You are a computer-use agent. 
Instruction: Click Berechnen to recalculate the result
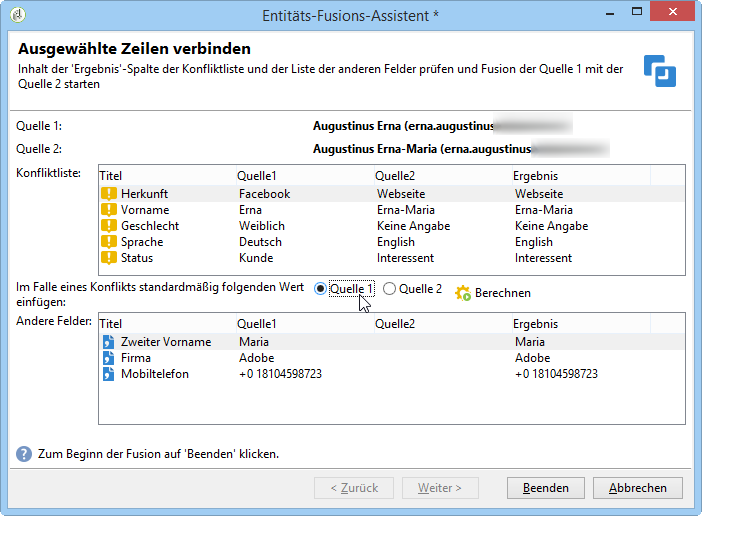[x=493, y=293]
